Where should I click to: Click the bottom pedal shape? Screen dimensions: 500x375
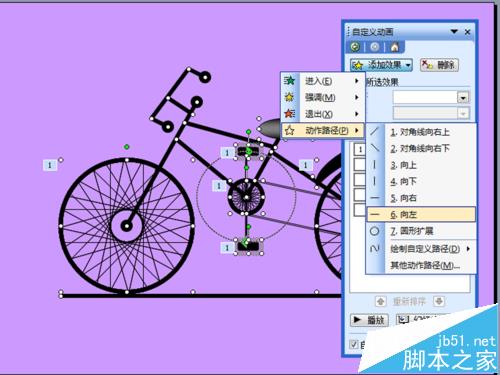click(248, 247)
